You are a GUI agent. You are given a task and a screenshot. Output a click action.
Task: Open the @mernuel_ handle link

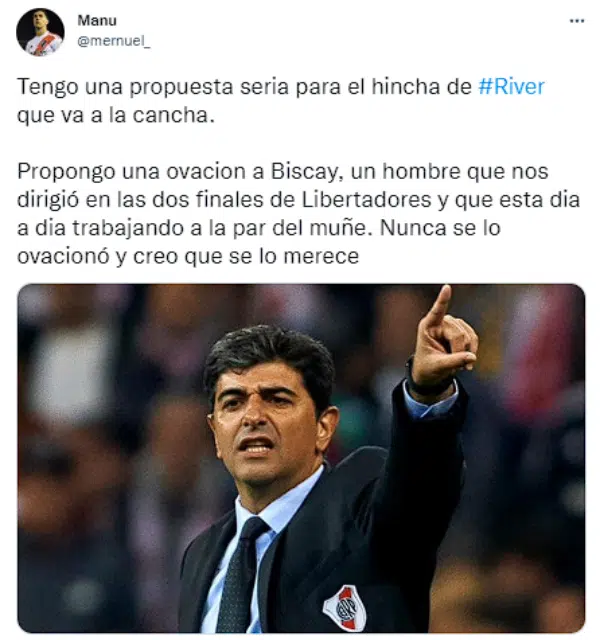[x=114, y=41]
